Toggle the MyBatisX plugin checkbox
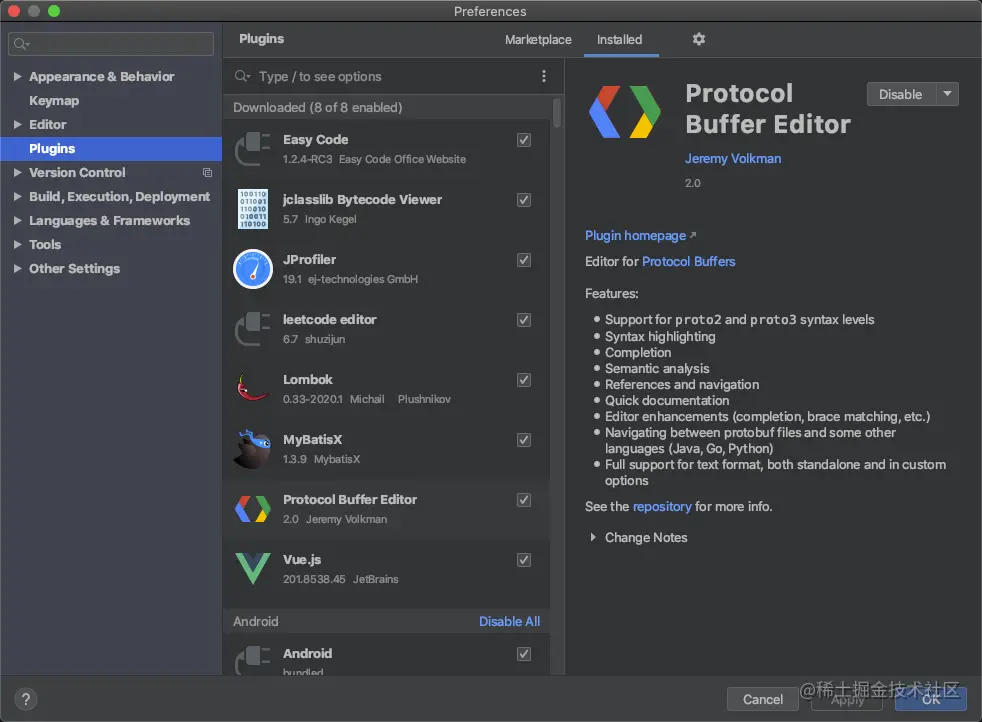 (524, 440)
